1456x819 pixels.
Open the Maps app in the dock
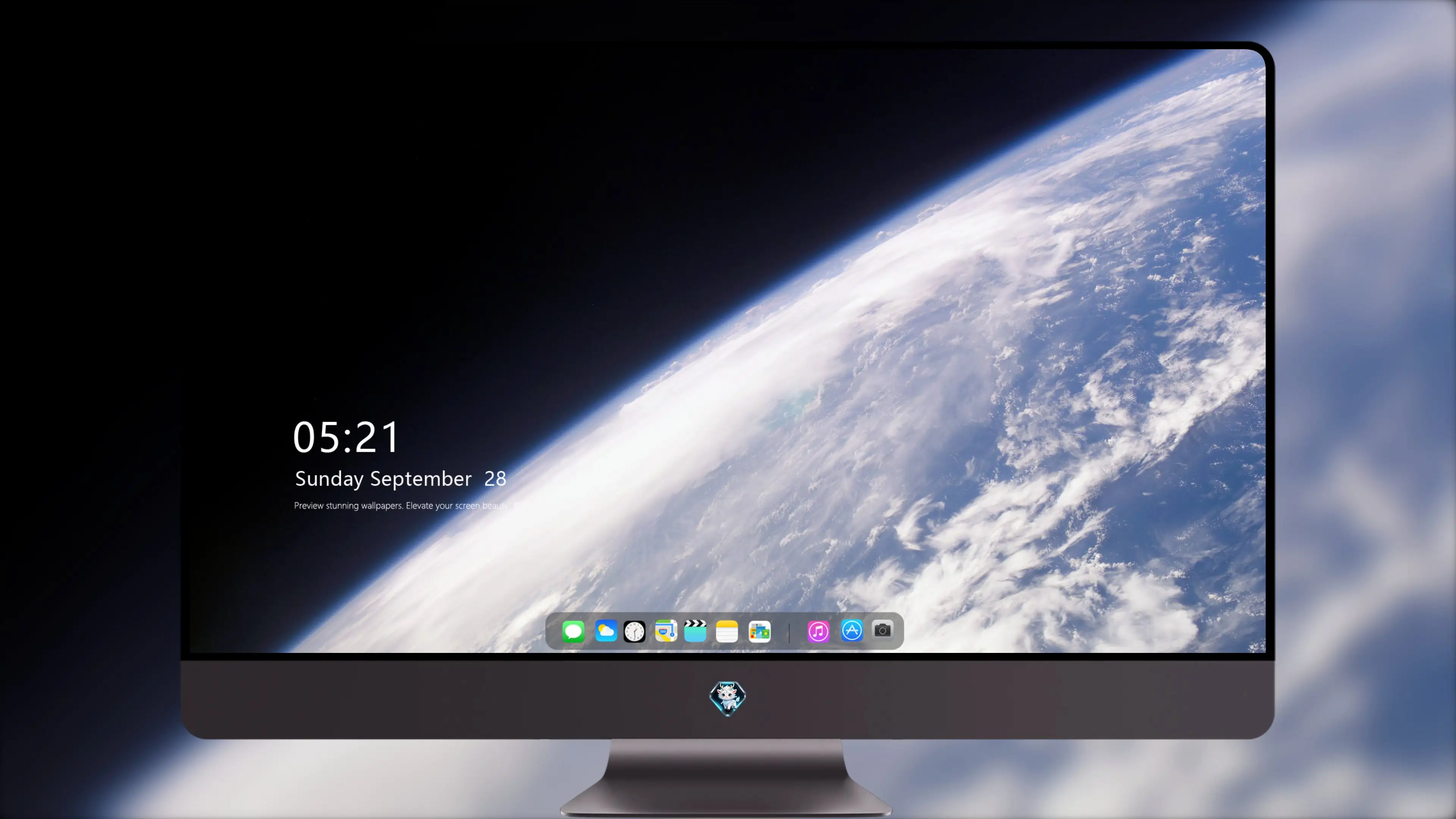(666, 631)
